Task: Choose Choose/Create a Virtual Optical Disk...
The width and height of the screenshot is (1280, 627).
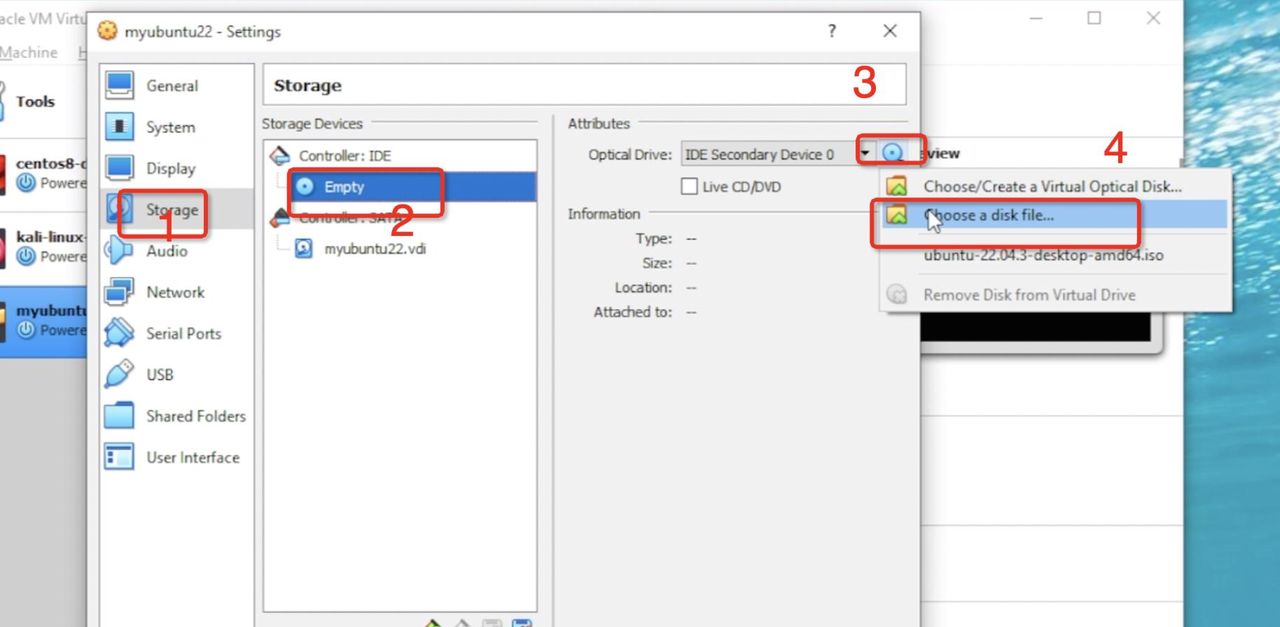Action: [1055, 186]
